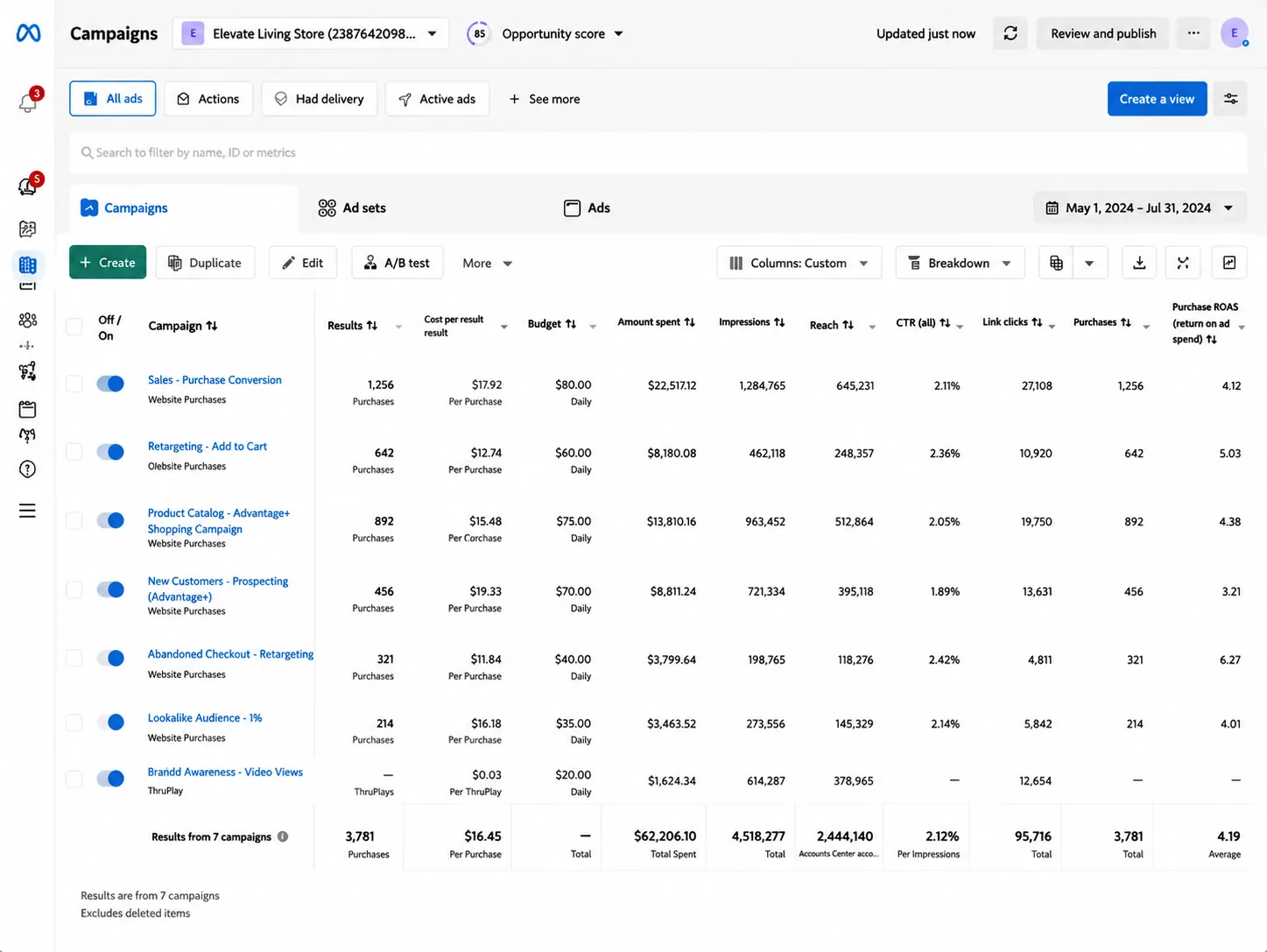Open the Cost per result column dropdown arrow

(504, 327)
